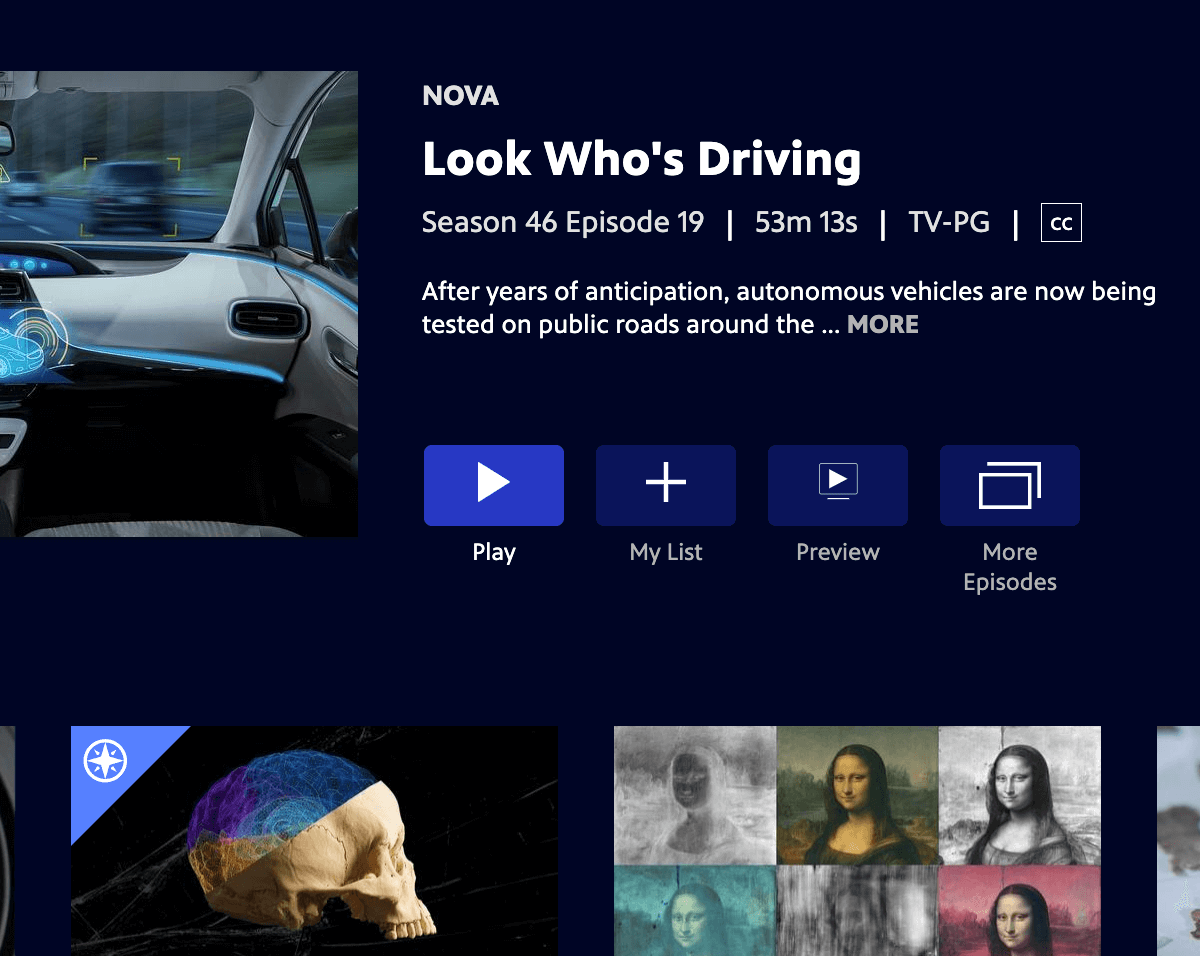Toggle the CC closed captions badge
This screenshot has width=1200, height=956.
pos(1061,223)
